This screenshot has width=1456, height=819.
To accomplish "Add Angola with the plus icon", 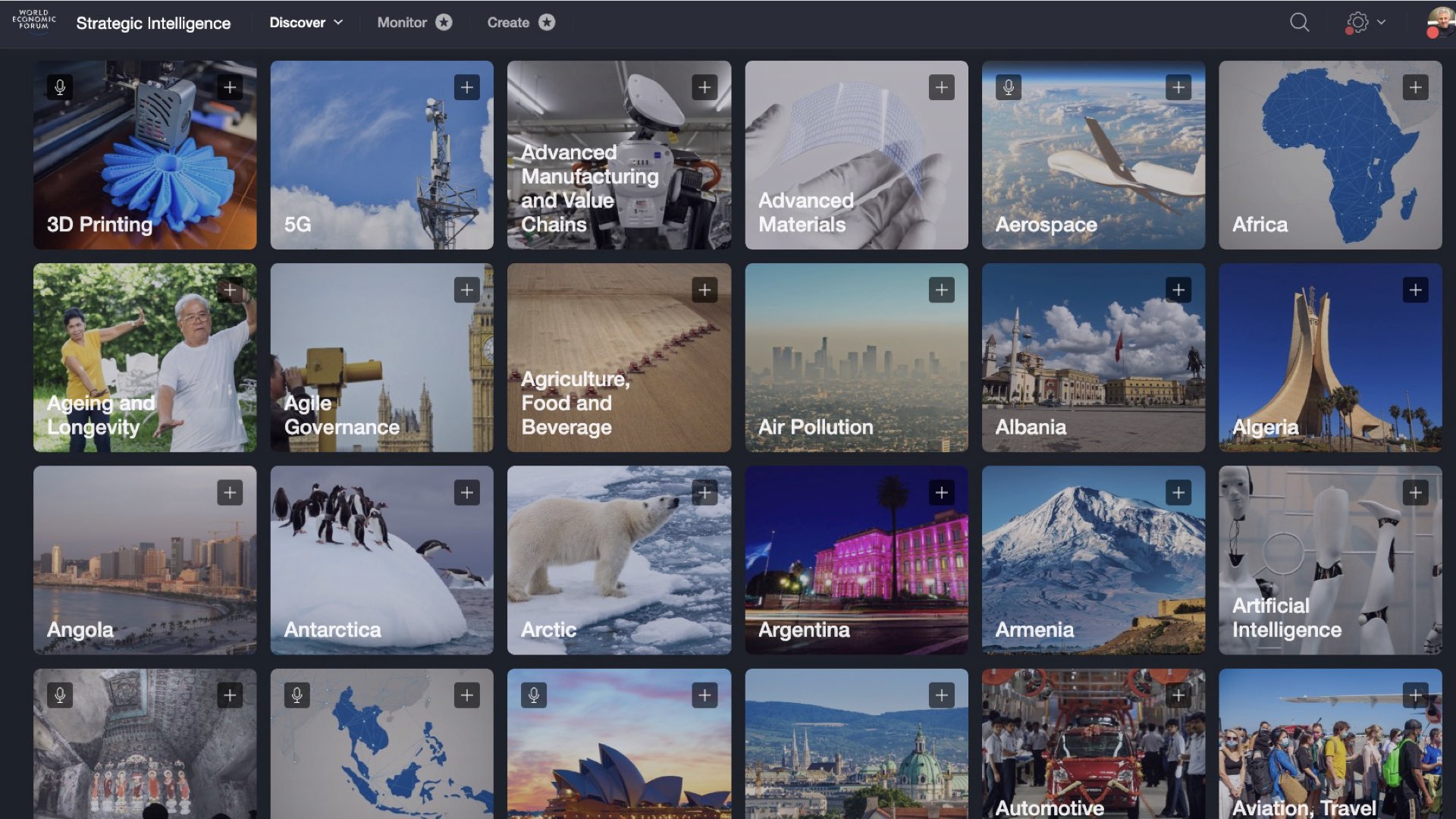I will click(230, 492).
